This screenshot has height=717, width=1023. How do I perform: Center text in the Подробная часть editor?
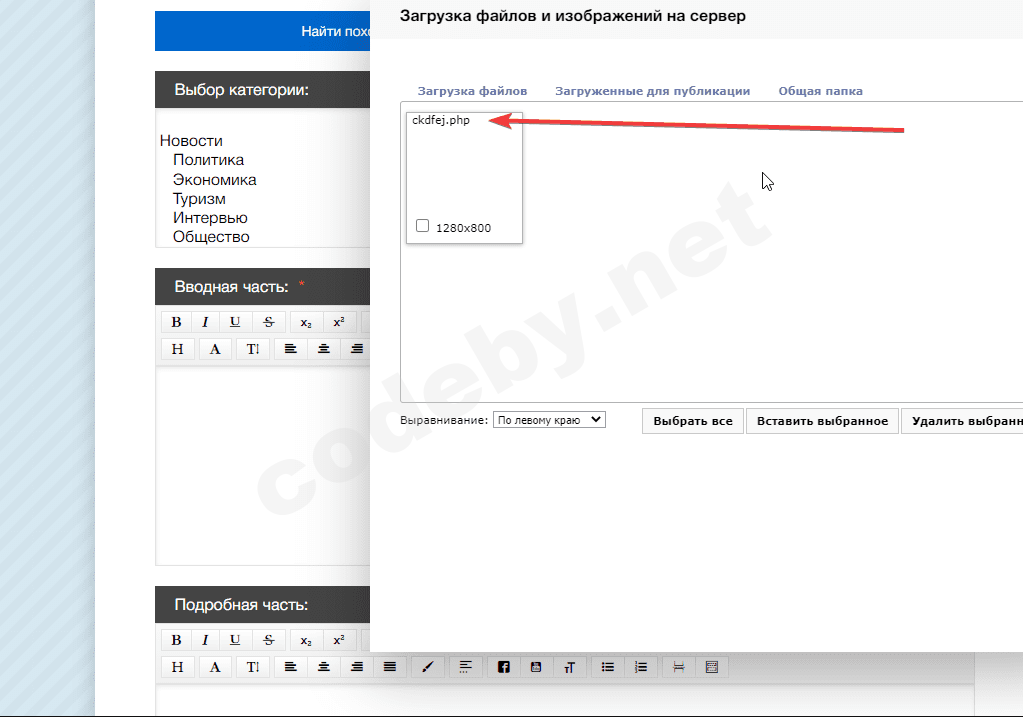(x=324, y=667)
